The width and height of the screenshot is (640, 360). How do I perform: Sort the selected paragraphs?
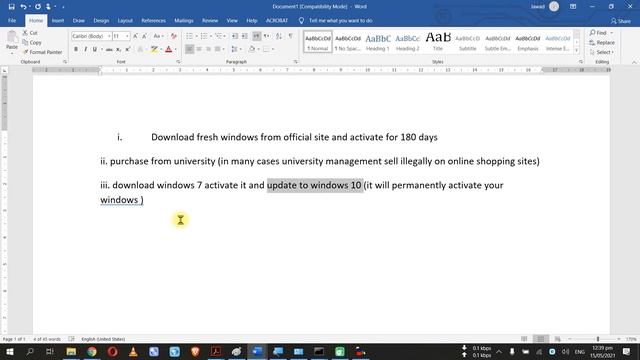(x=279, y=36)
